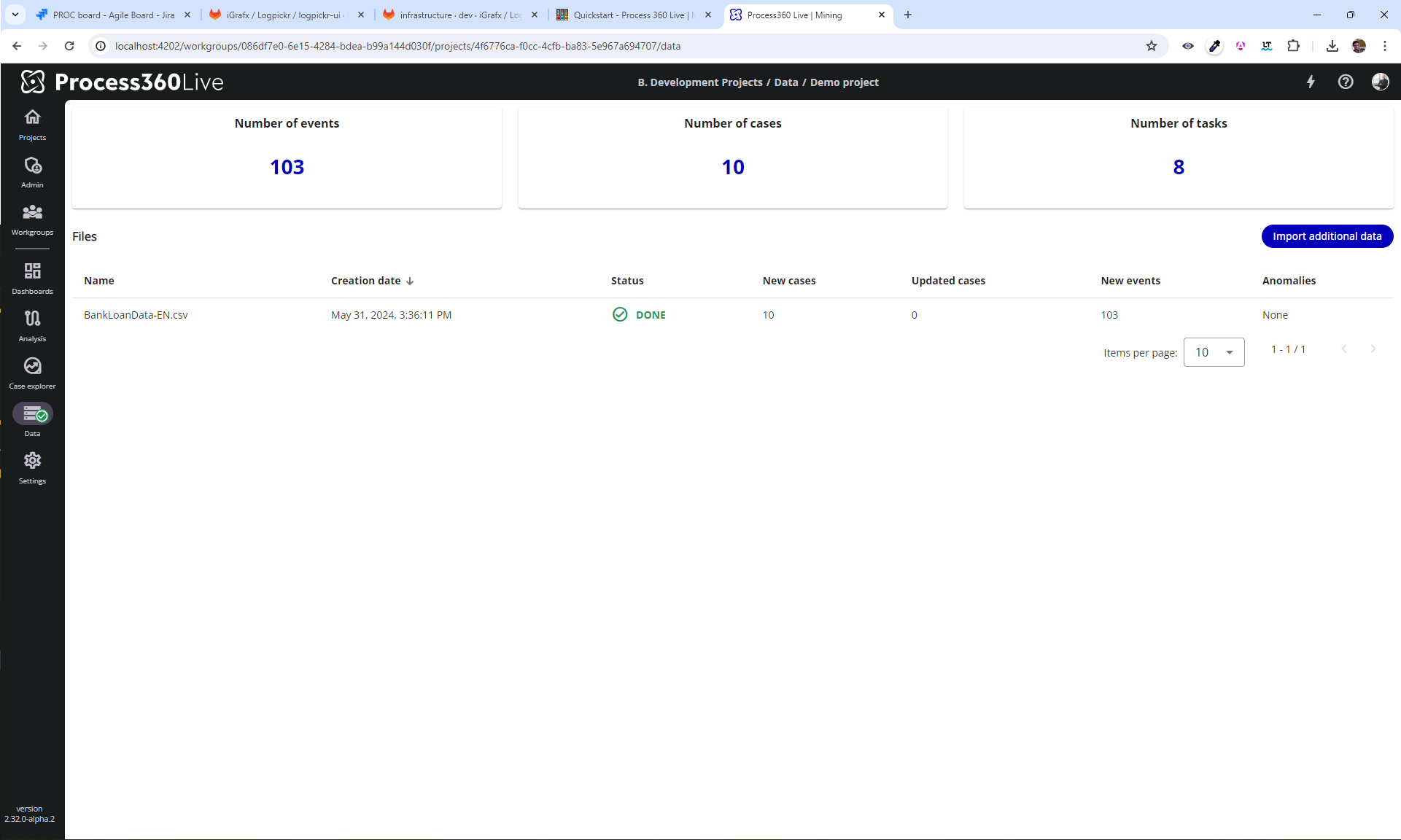Click the Number of cases value 10
The width and height of the screenshot is (1401, 840).
click(x=733, y=167)
